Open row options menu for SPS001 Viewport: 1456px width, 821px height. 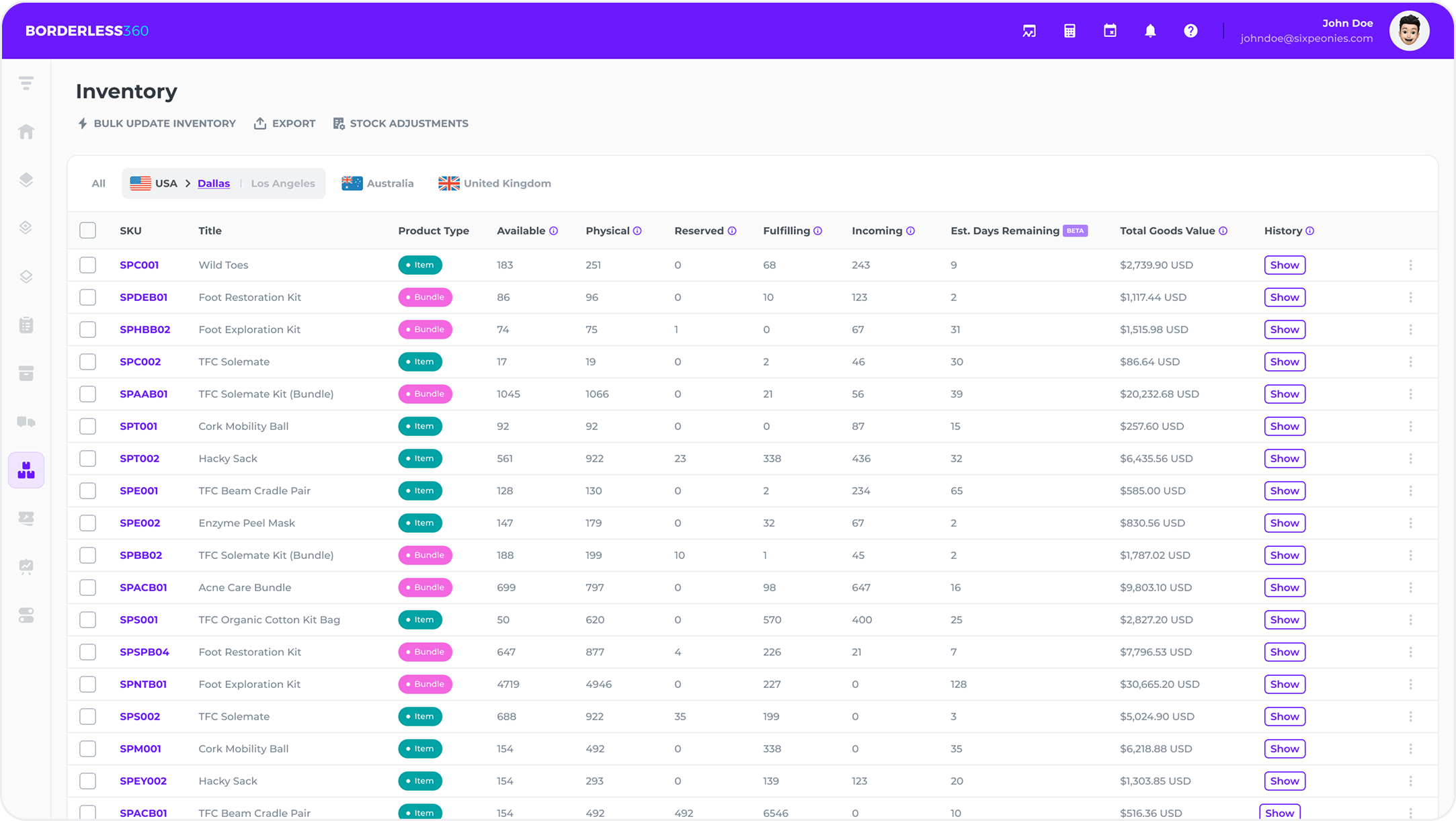(1410, 620)
